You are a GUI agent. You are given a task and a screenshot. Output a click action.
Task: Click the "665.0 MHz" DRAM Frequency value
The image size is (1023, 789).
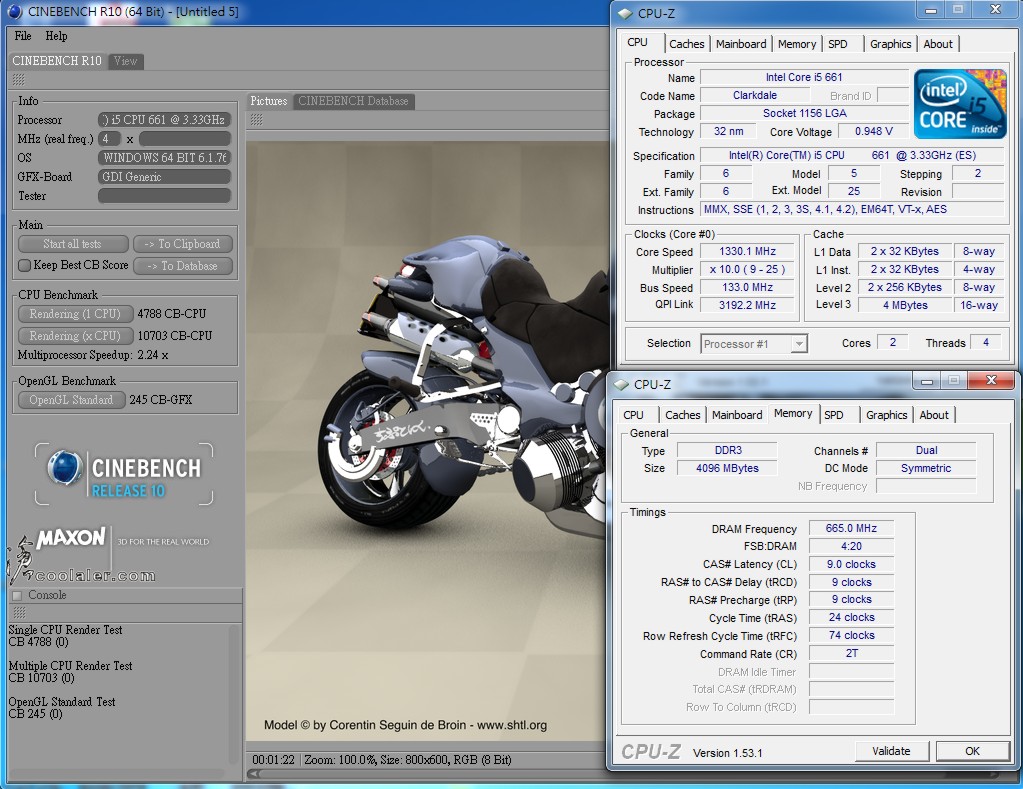[851, 528]
